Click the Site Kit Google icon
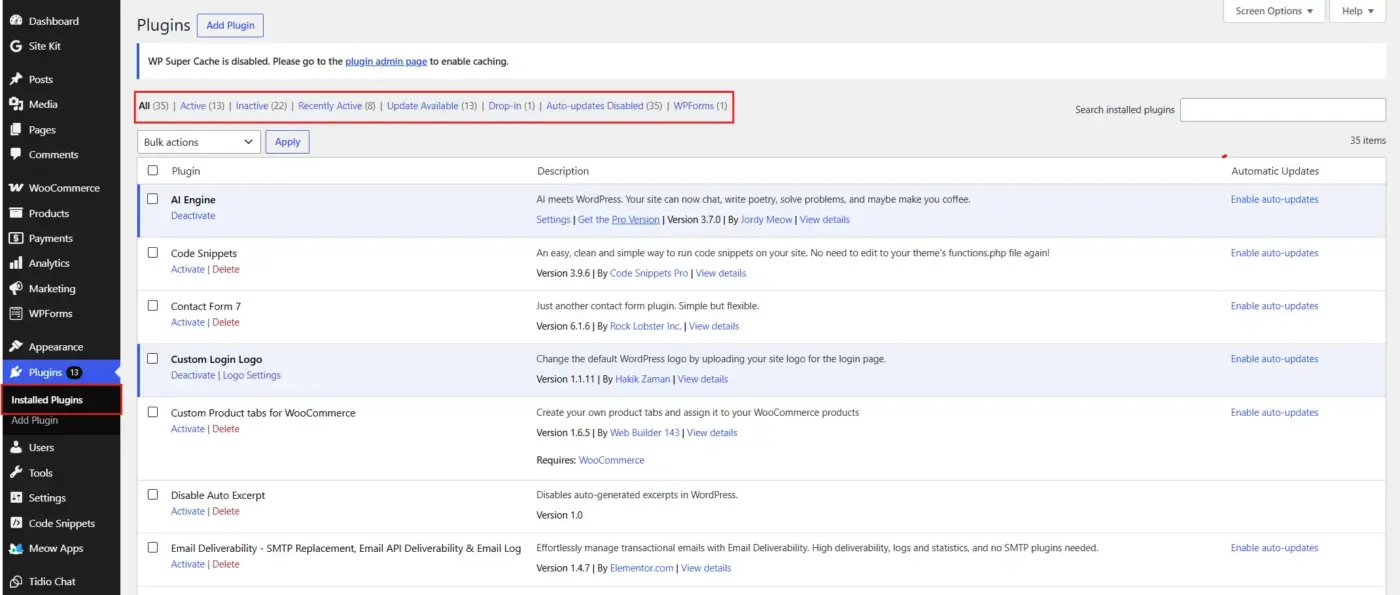The image size is (1400, 595). pyautogui.click(x=16, y=46)
